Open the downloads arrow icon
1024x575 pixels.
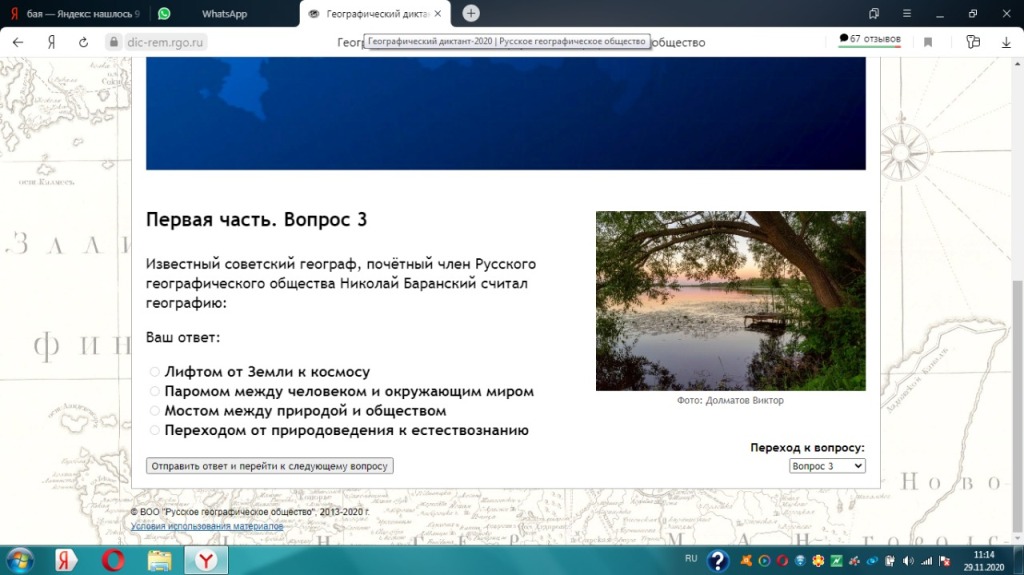pyautogui.click(x=1006, y=43)
